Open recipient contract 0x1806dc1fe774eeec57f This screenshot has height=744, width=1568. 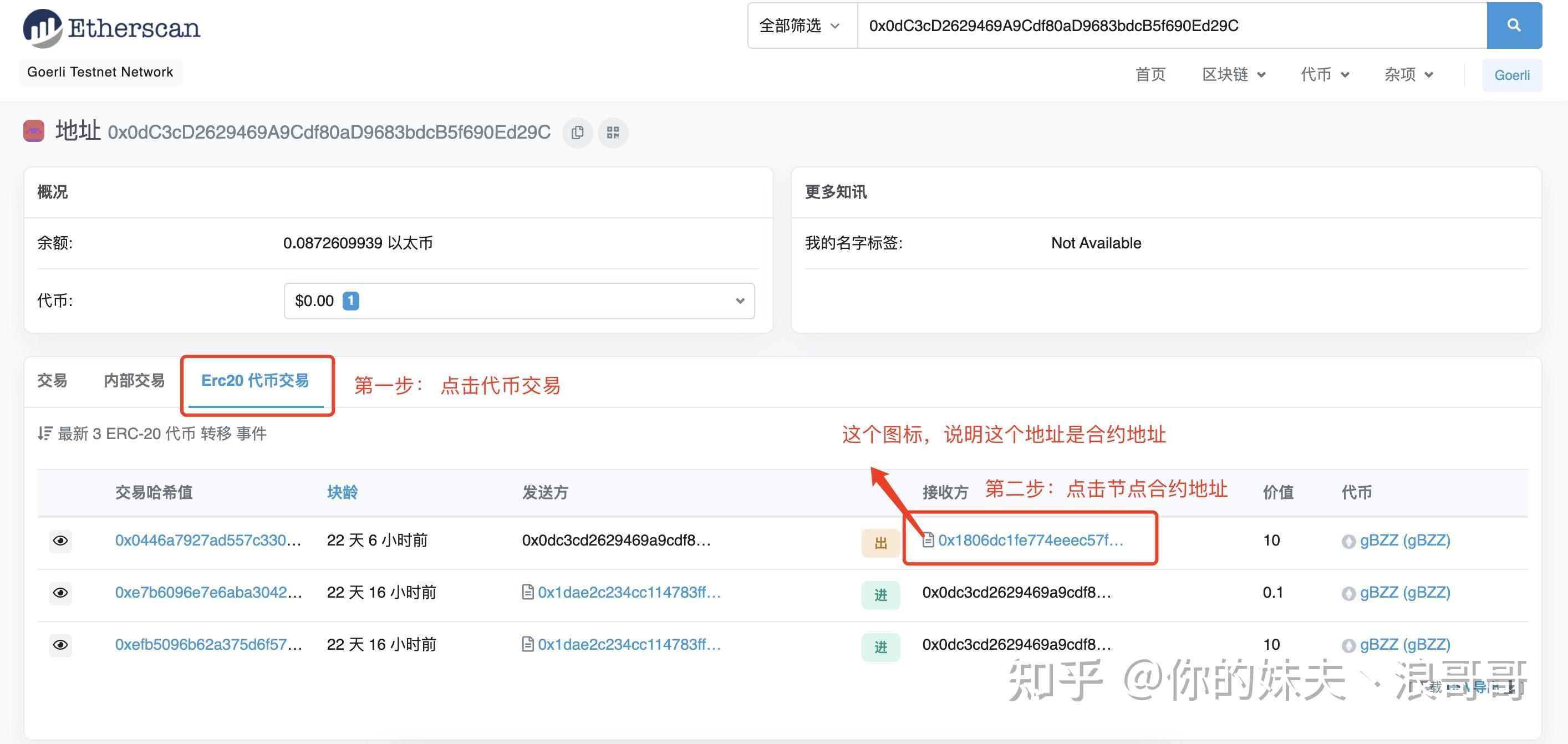tap(1031, 540)
